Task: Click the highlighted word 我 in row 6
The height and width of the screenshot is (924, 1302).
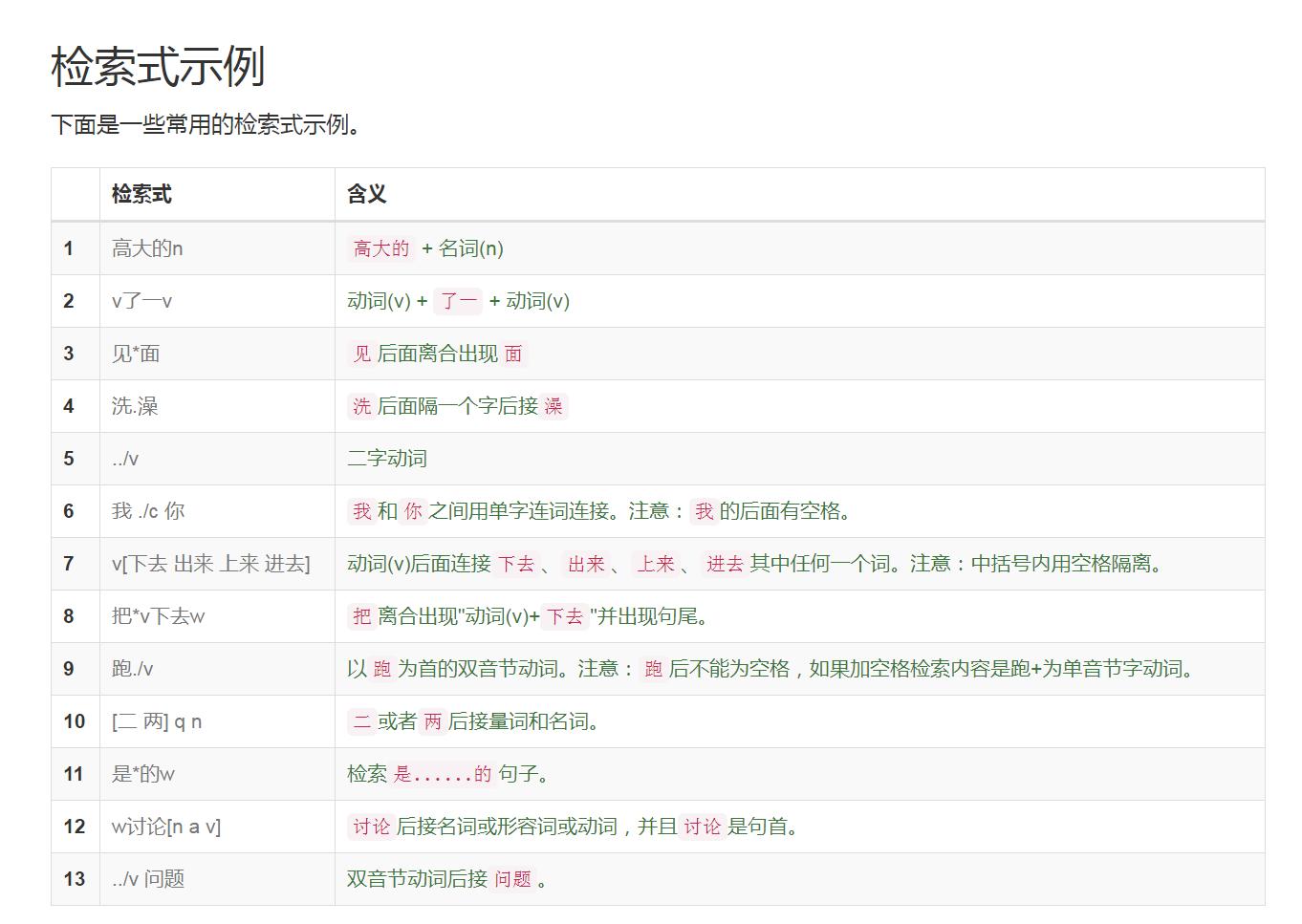Action: click(360, 511)
